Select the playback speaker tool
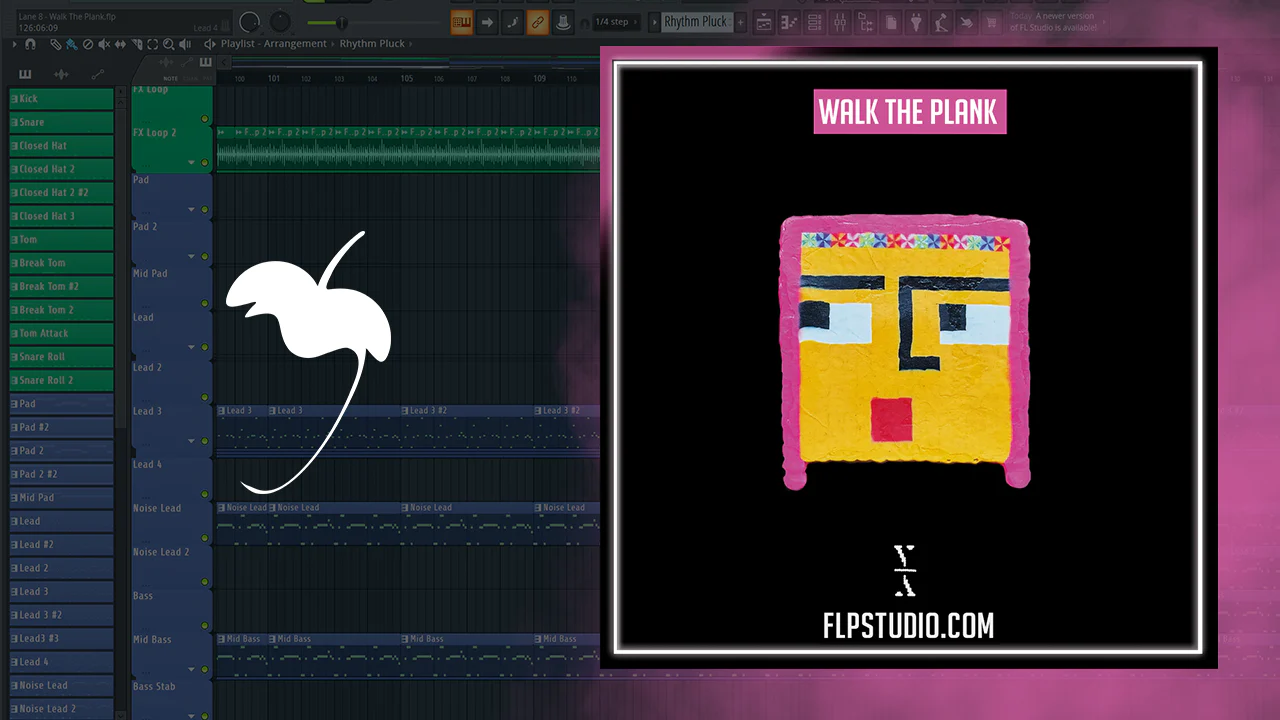Screen dimensions: 1280x720 click(x=184, y=44)
